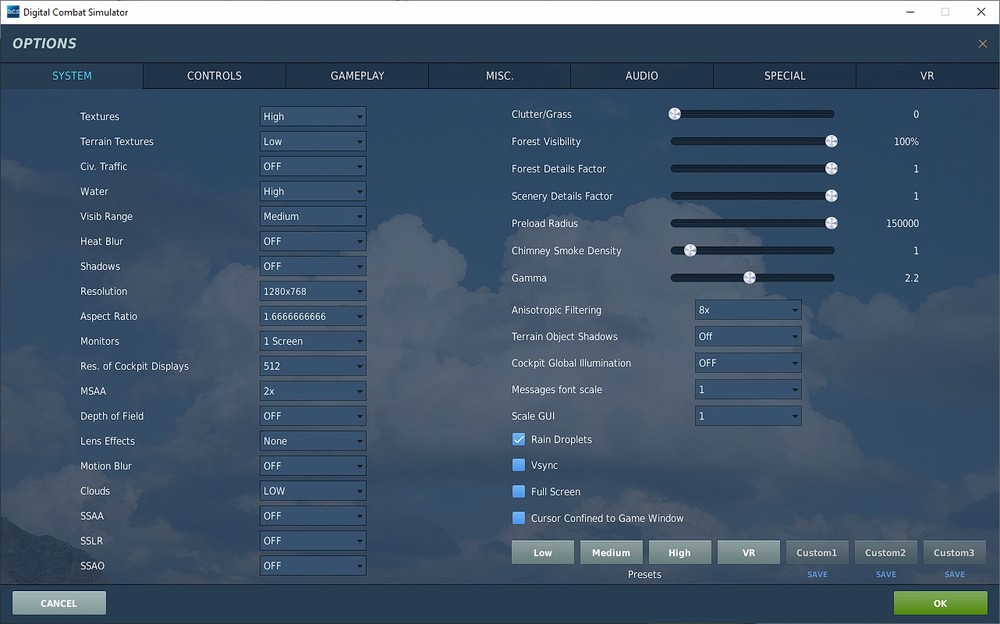Open the GAMEPLAY tab
The height and width of the screenshot is (624, 1000).
coord(356,75)
